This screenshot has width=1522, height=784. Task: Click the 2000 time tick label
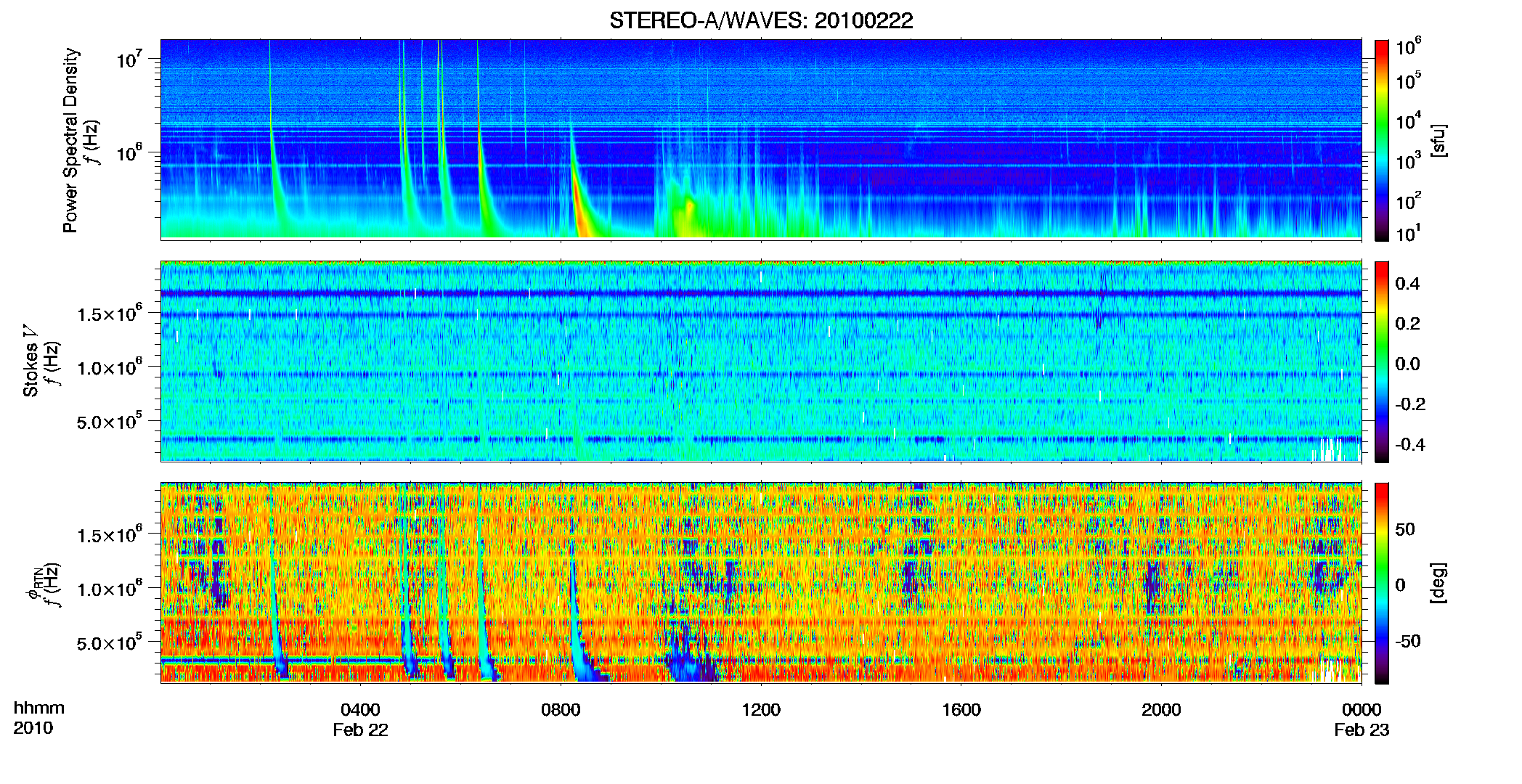coord(1161,710)
